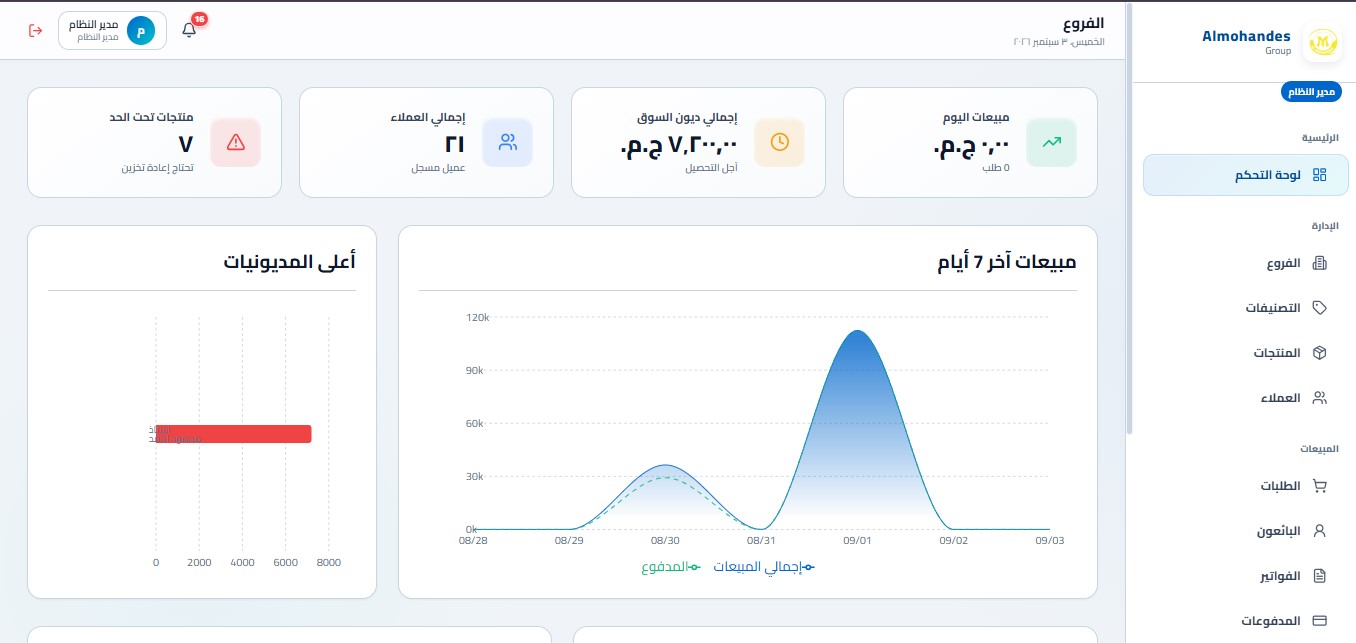
Task: Go to الفواتير in the sidebar
Action: pyautogui.click(x=1246, y=575)
